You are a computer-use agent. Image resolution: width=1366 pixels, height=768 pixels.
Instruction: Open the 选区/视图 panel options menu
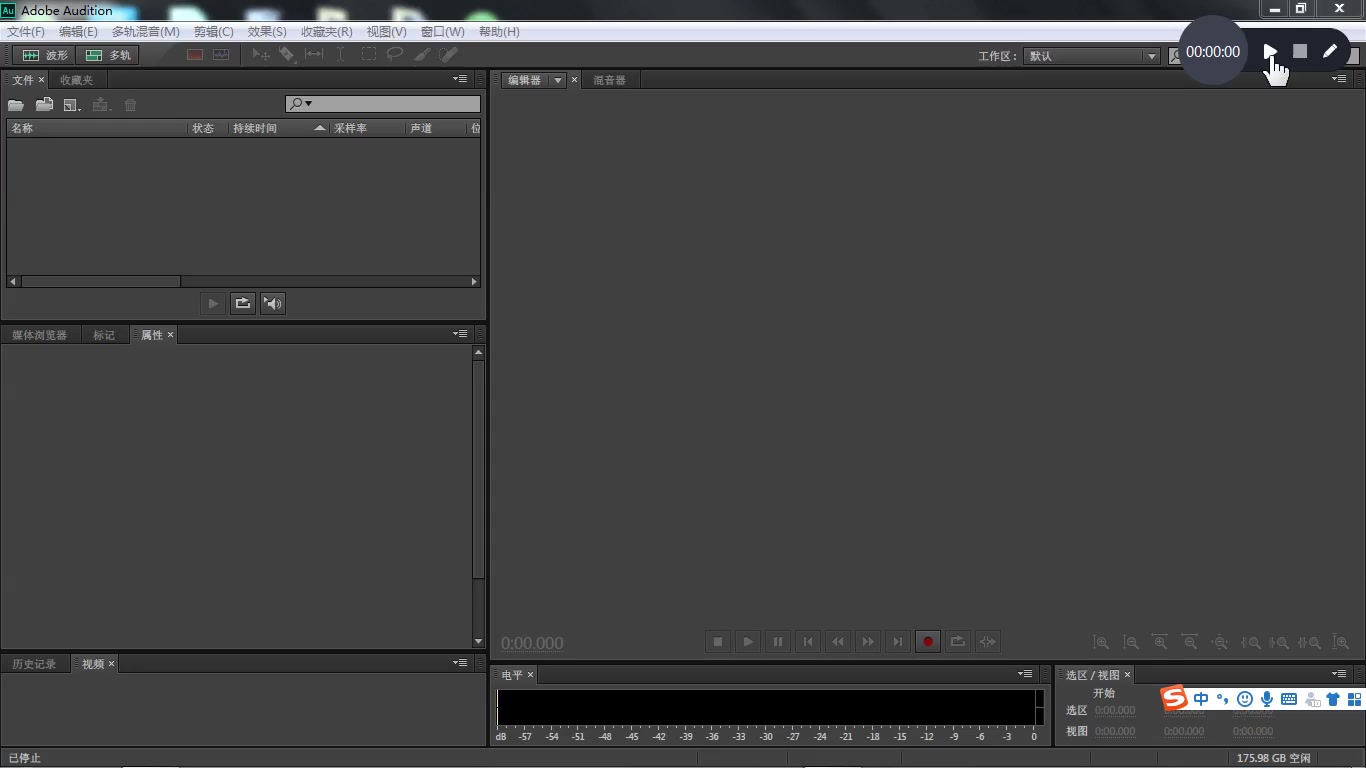click(1339, 674)
